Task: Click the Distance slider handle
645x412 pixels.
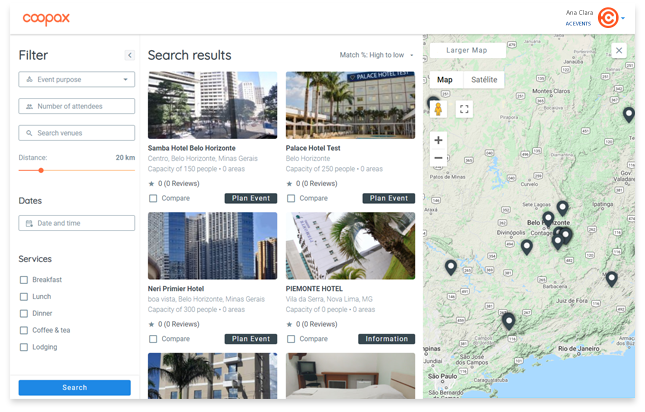Action: pyautogui.click(x=41, y=170)
